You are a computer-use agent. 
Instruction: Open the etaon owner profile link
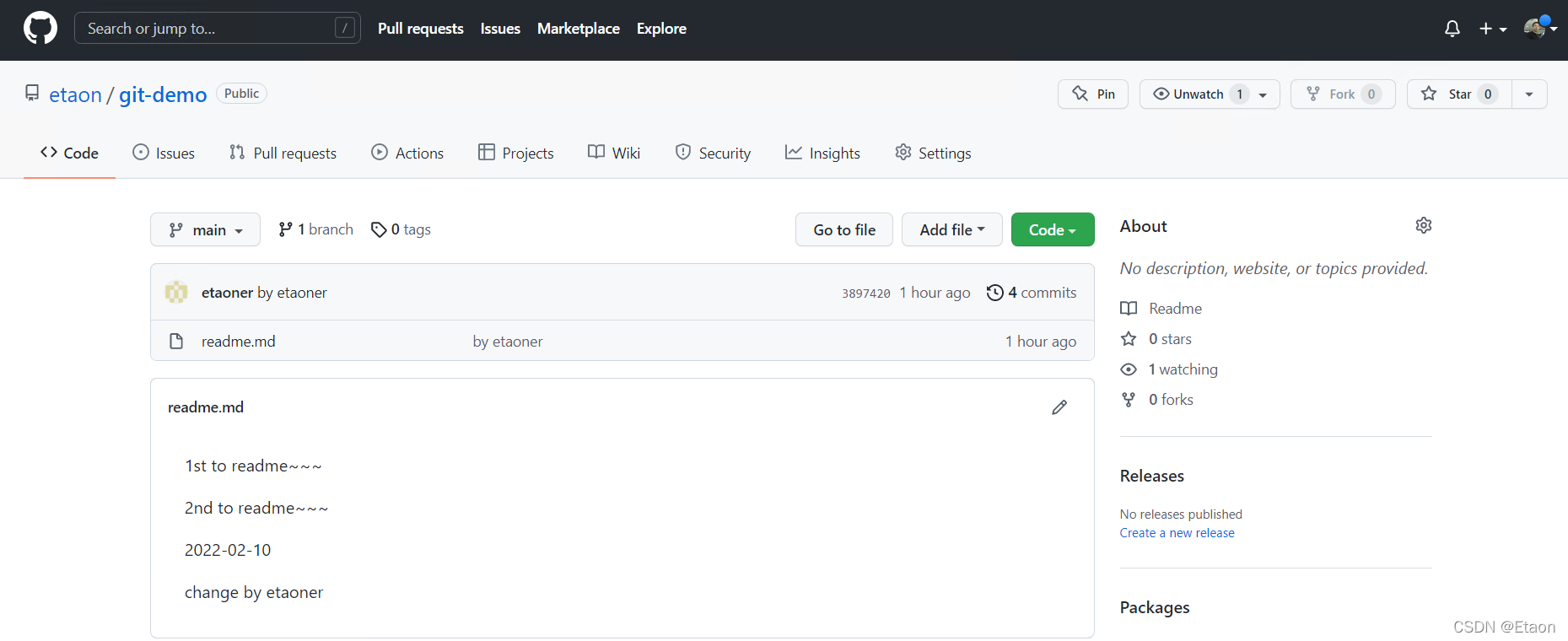point(75,94)
